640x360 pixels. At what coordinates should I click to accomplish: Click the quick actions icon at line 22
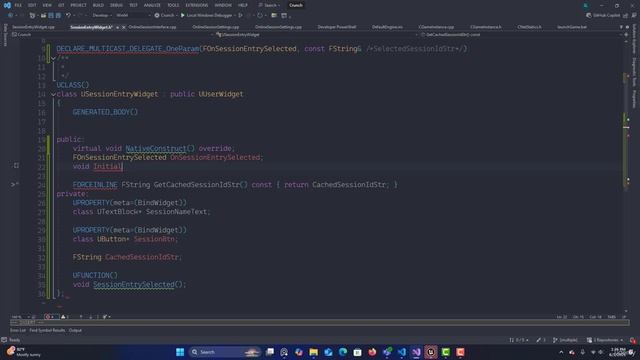16,166
